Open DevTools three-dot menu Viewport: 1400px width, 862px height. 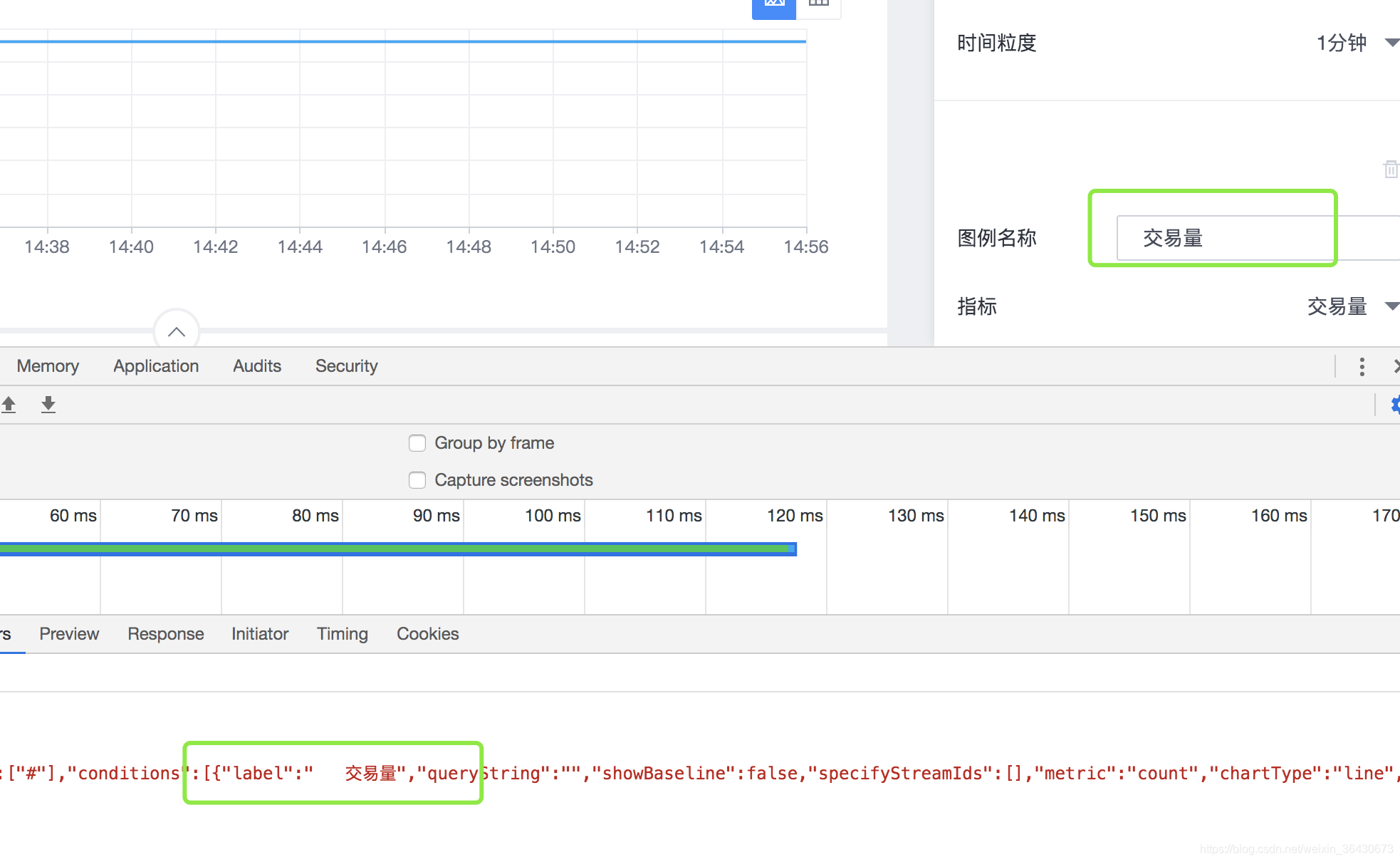(x=1362, y=367)
